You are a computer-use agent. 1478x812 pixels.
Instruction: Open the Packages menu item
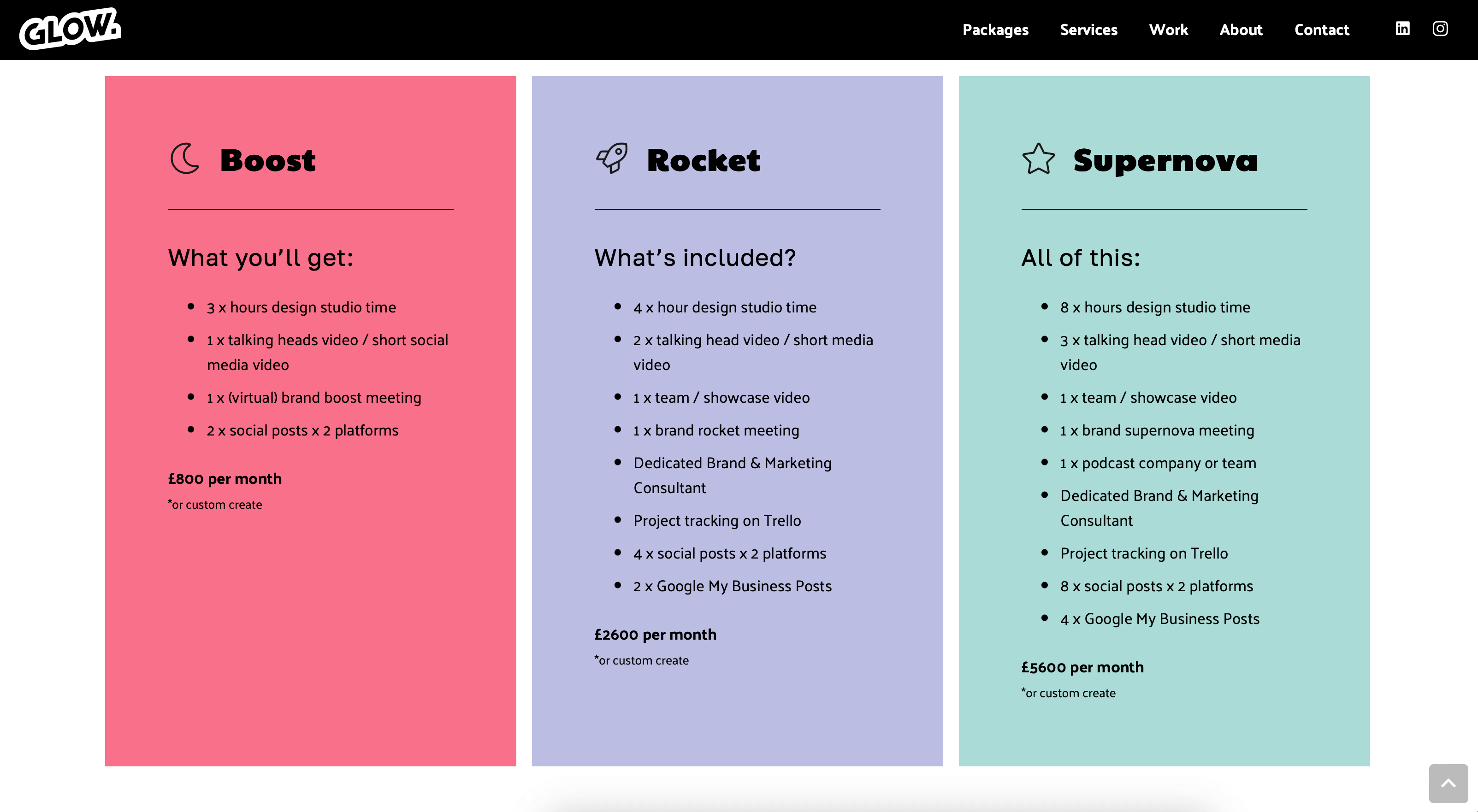tap(995, 30)
